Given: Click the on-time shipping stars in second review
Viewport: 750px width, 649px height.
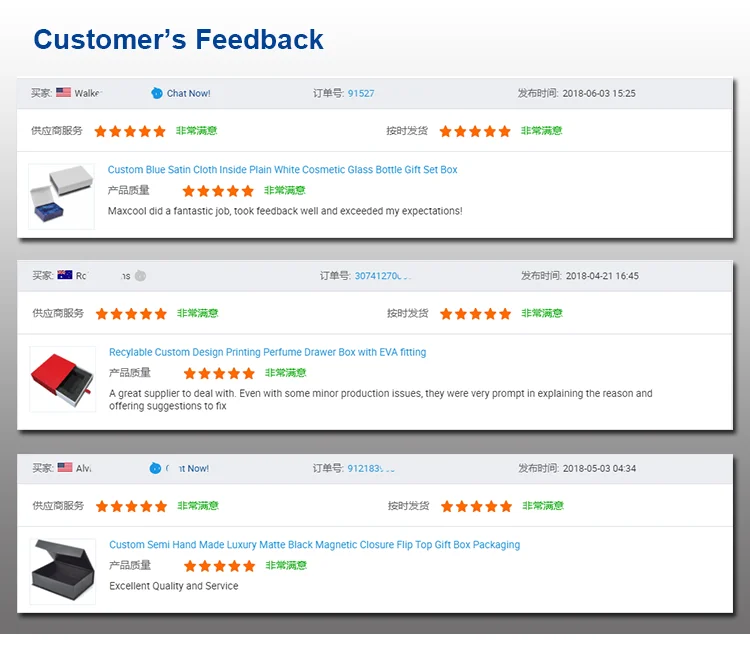Looking at the screenshot, I should [475, 314].
